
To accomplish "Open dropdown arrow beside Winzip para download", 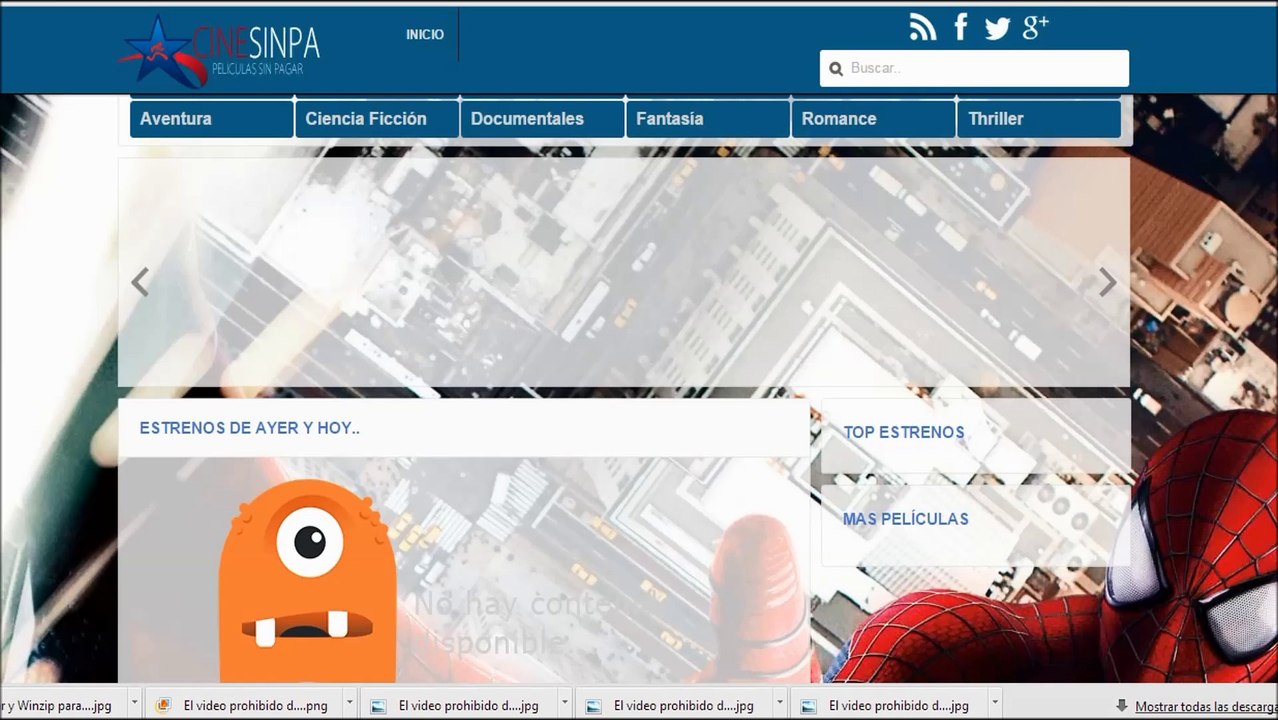I will [133, 704].
